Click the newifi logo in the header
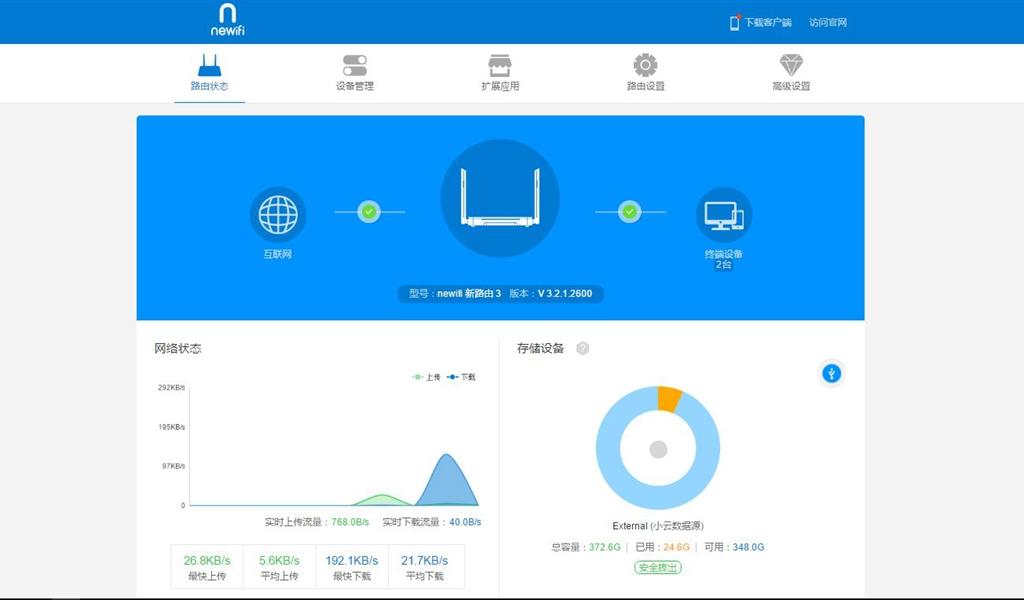The width and height of the screenshot is (1024, 600). coord(228,21)
